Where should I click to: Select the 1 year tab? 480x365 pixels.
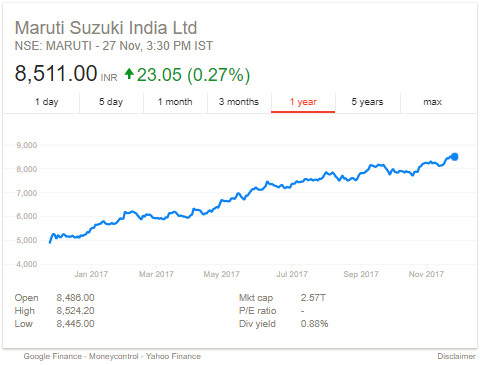point(303,102)
